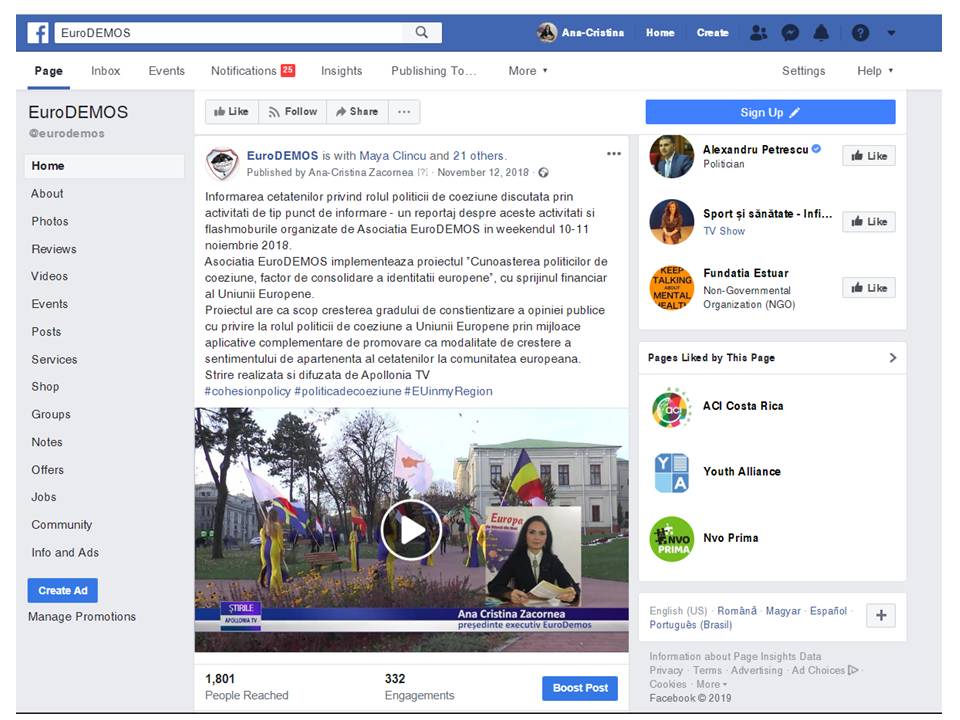Open the page Events tab
The width and height of the screenshot is (960, 720).
pos(167,71)
